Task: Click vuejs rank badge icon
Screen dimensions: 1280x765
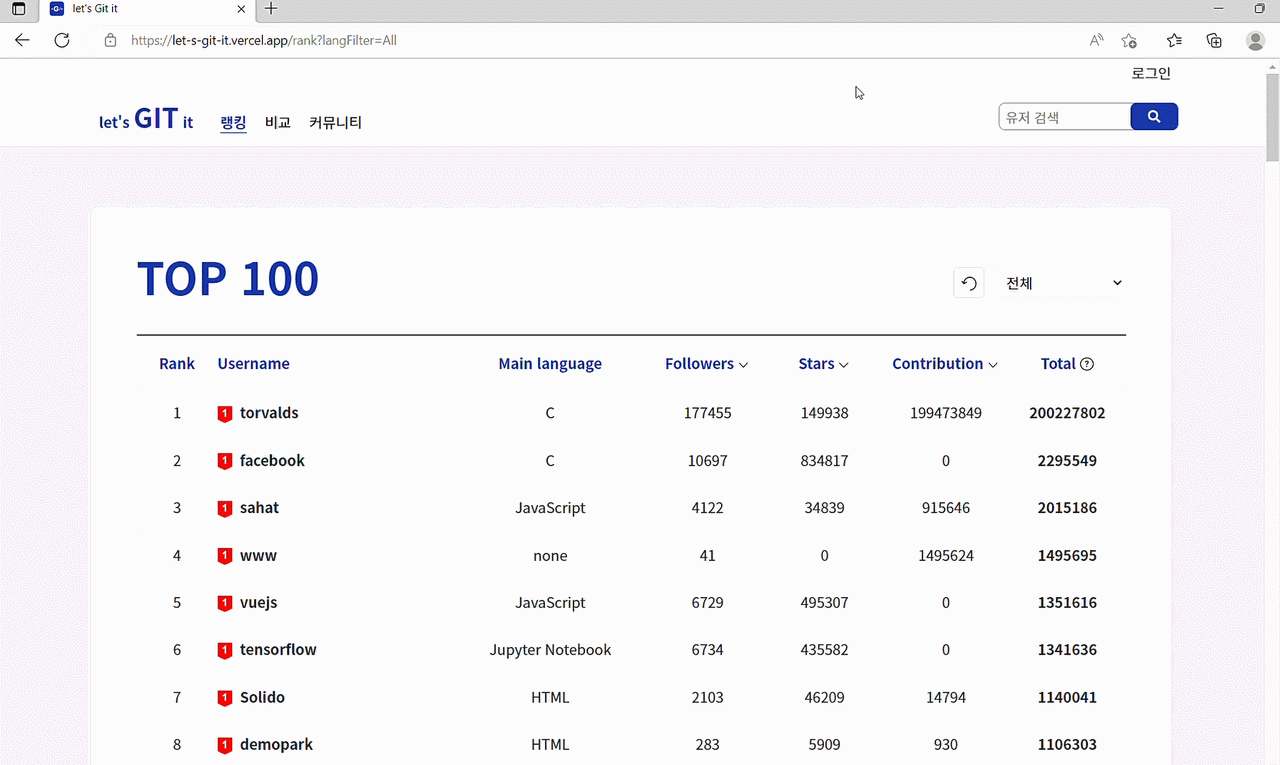Action: (x=225, y=604)
